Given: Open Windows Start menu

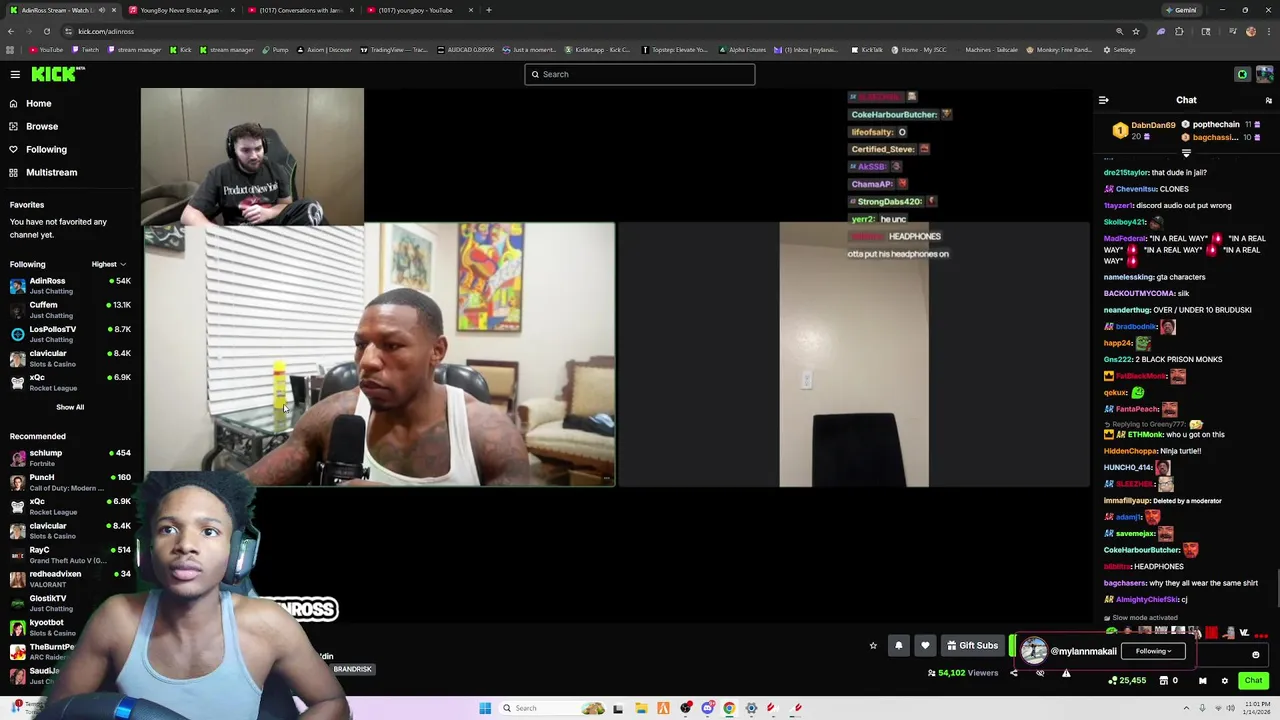Looking at the screenshot, I should [x=485, y=708].
